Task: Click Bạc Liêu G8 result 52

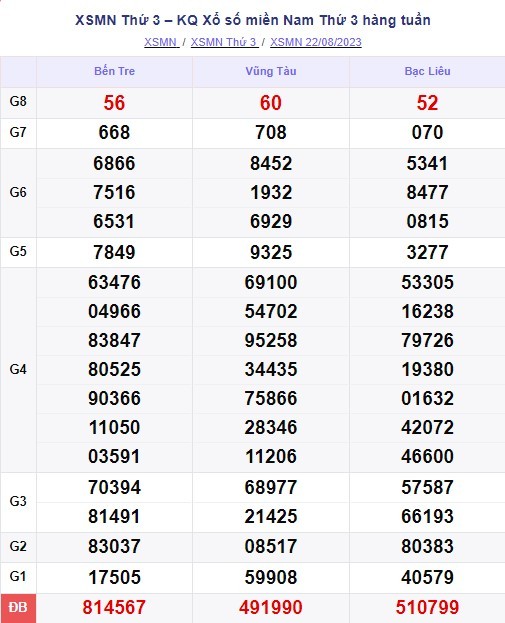Action: coord(428,103)
